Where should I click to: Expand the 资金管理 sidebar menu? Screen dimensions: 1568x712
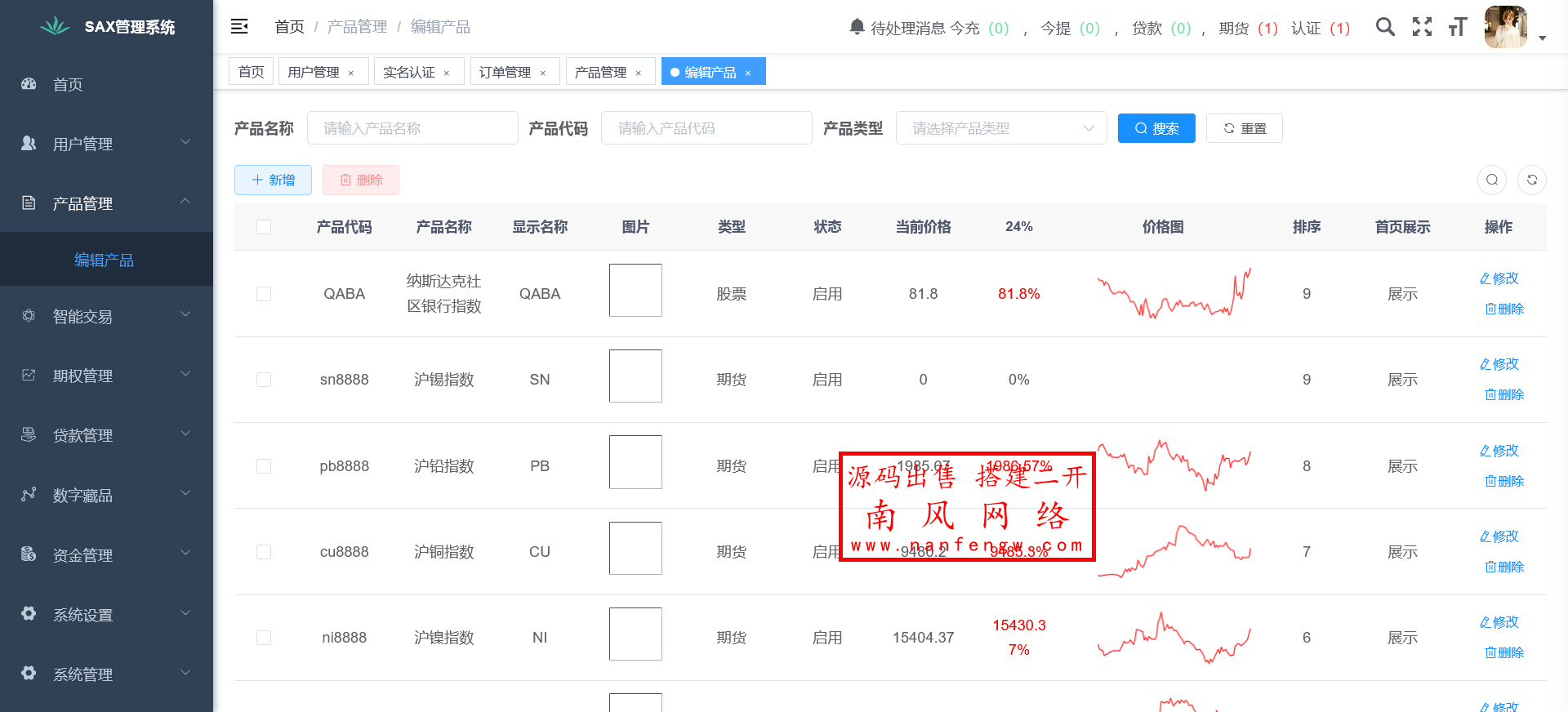(x=106, y=555)
